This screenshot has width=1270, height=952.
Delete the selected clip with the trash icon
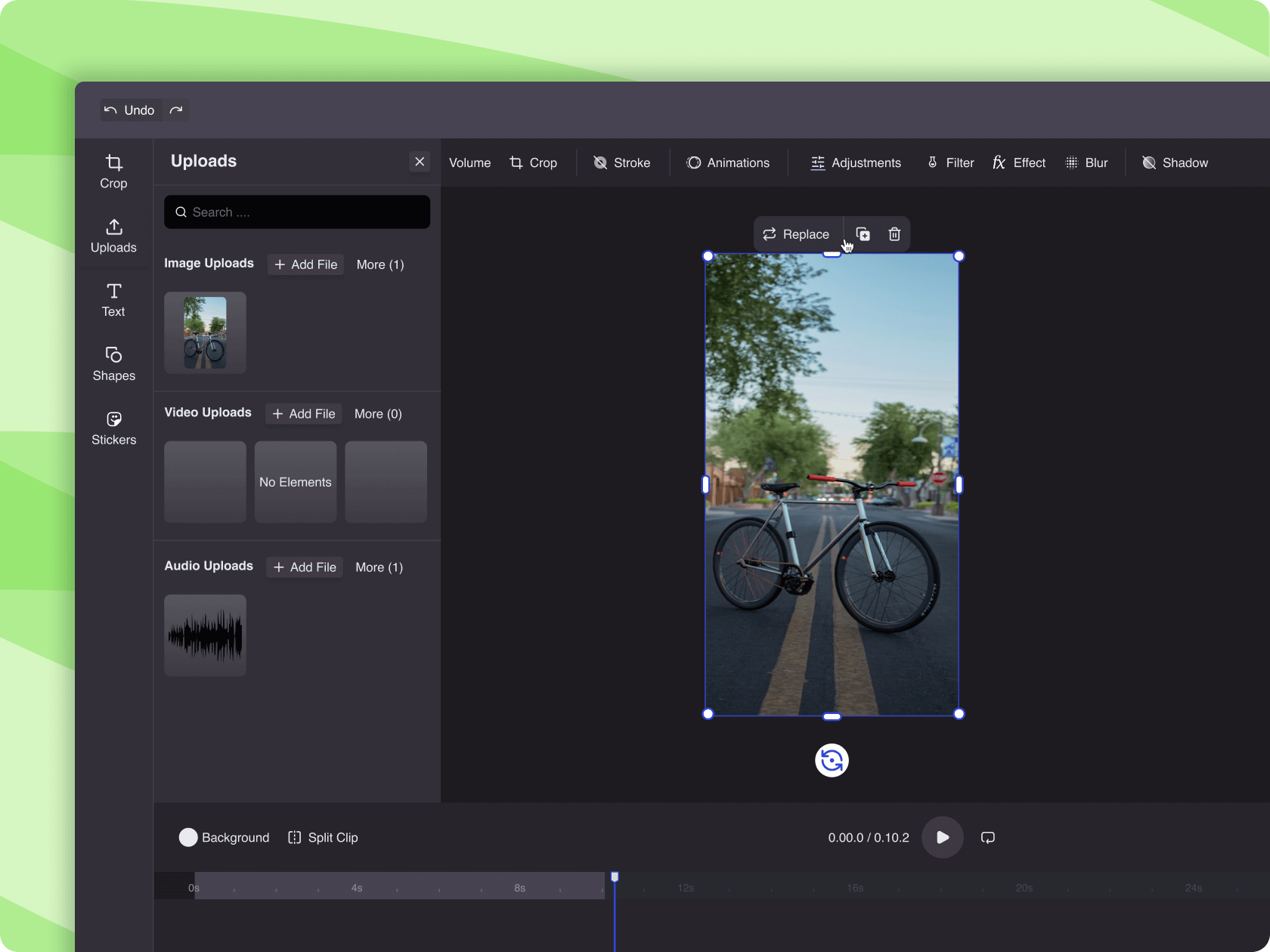click(x=894, y=234)
